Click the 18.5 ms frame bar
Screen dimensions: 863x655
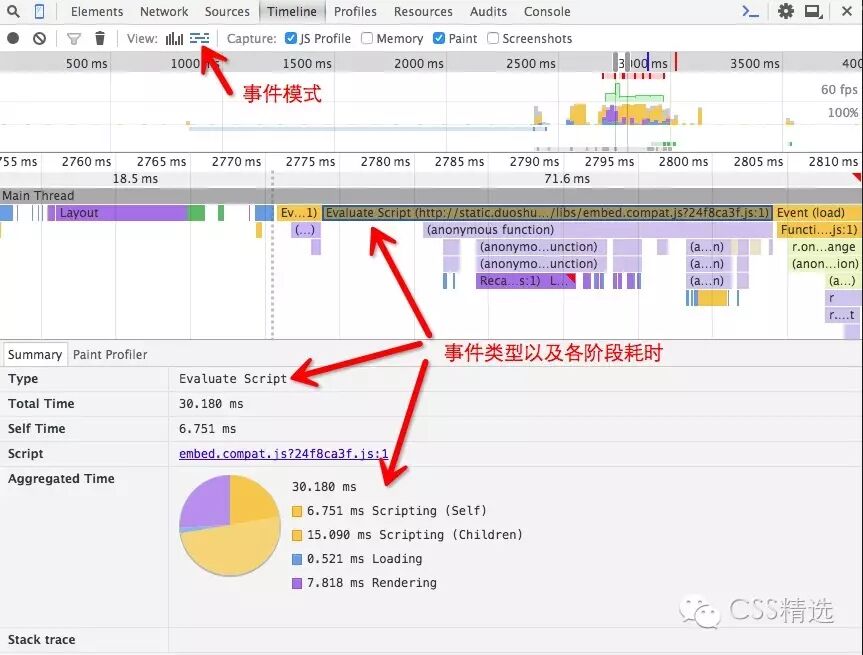pos(135,178)
